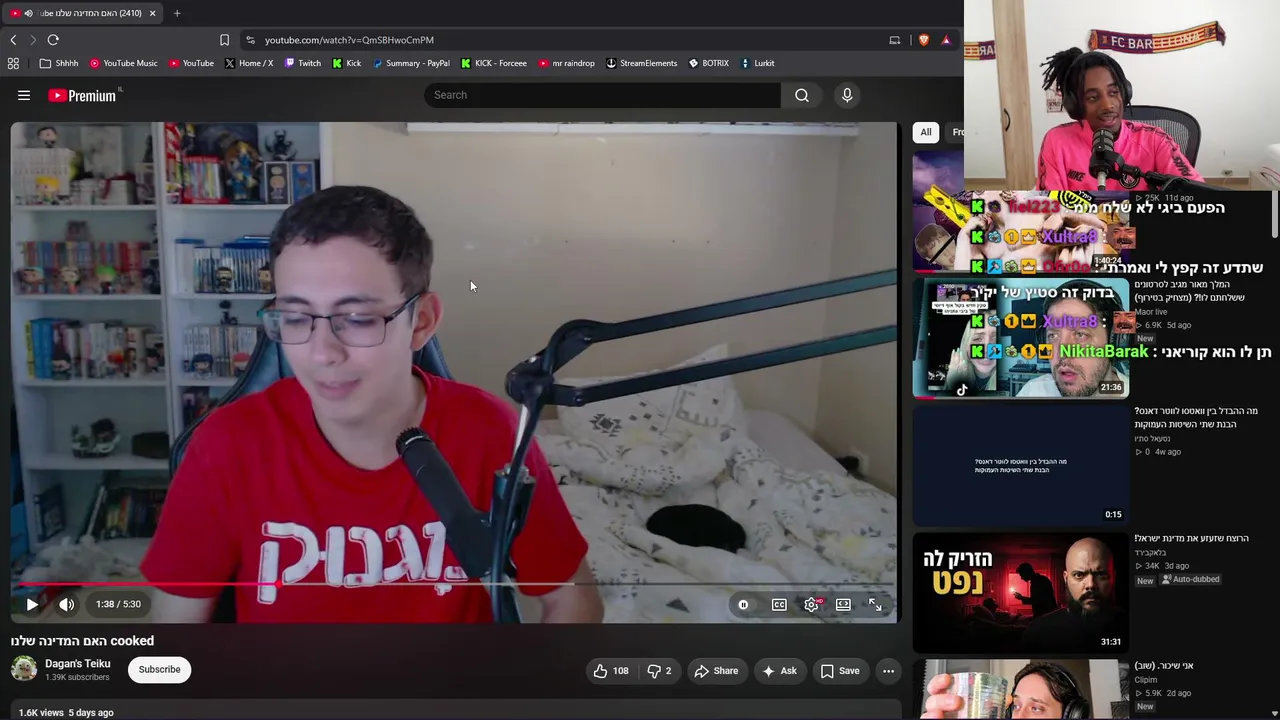Open the YouTube bookmark
1280x720 pixels.
tap(191, 63)
